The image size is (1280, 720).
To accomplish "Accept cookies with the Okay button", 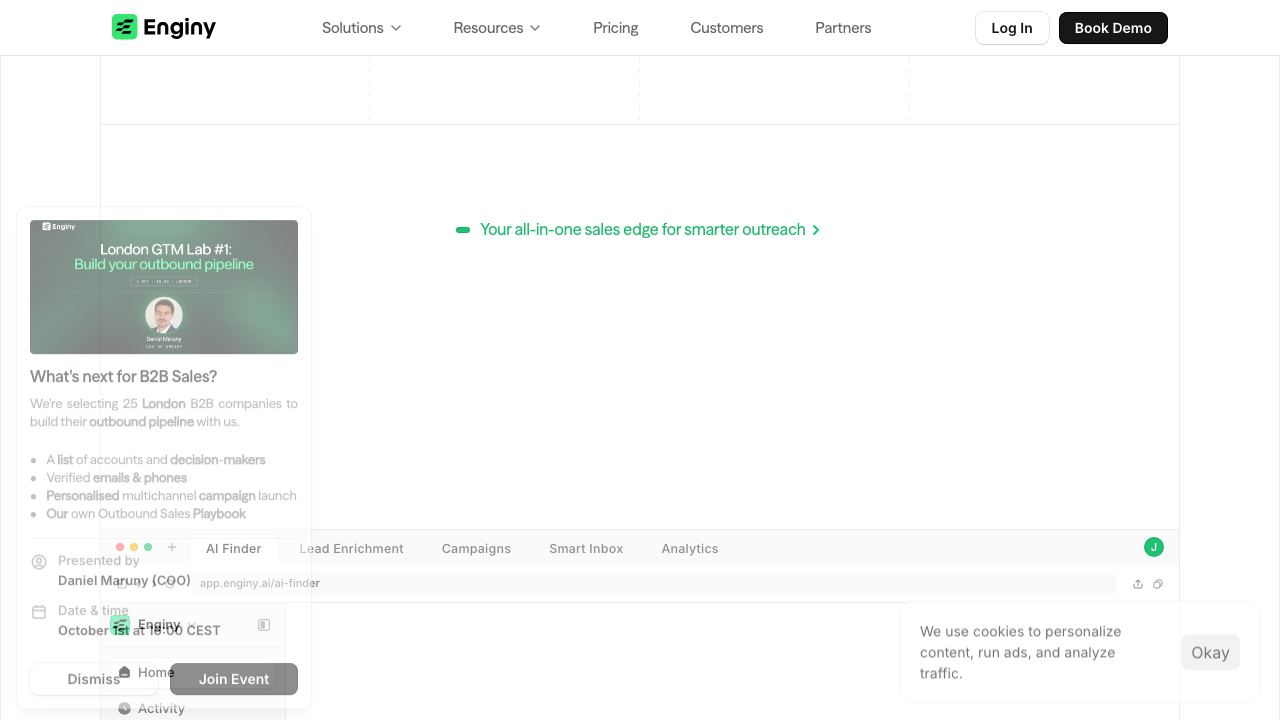I will [x=1210, y=652].
